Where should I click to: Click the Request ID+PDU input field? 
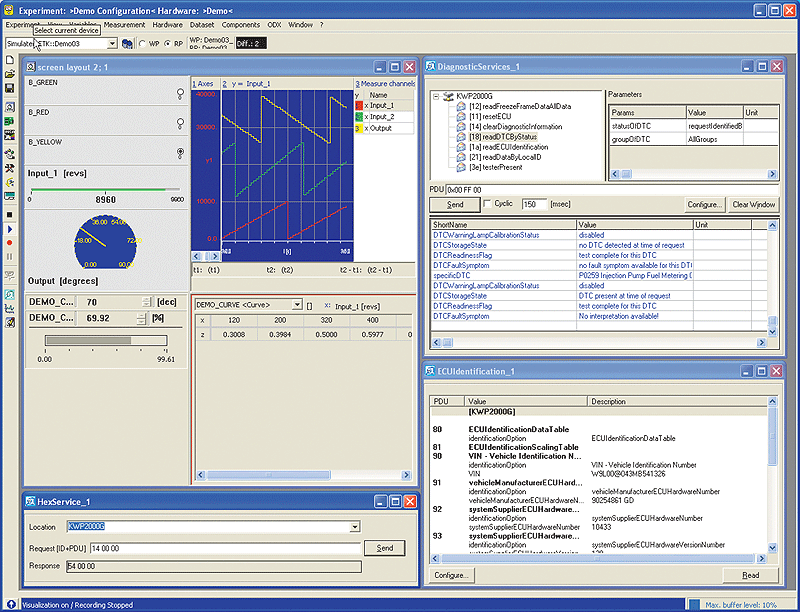pos(226,549)
